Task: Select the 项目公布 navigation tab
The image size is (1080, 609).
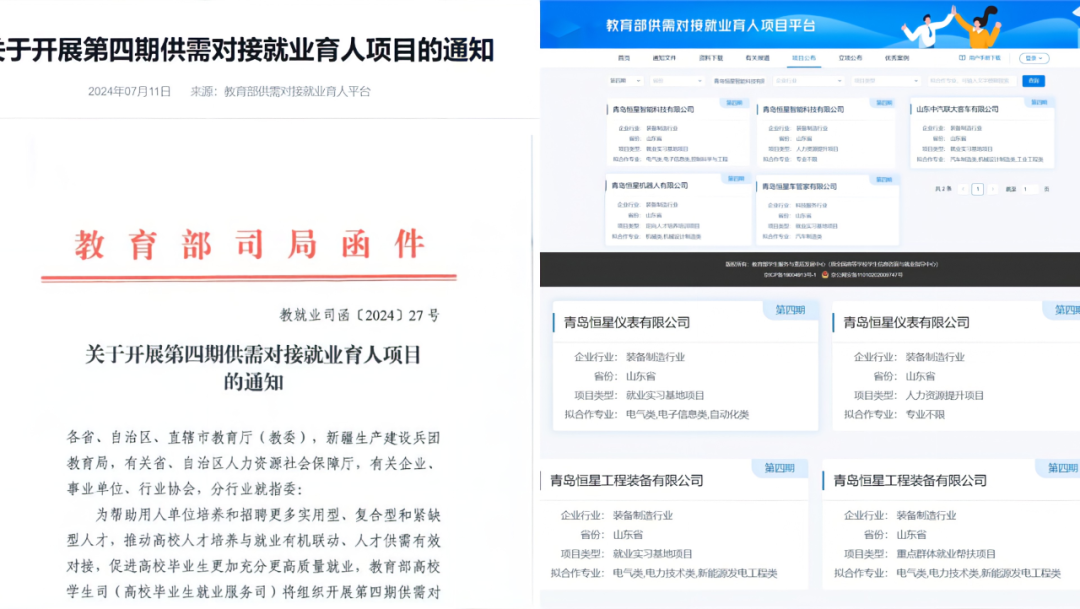Action: pos(803,58)
